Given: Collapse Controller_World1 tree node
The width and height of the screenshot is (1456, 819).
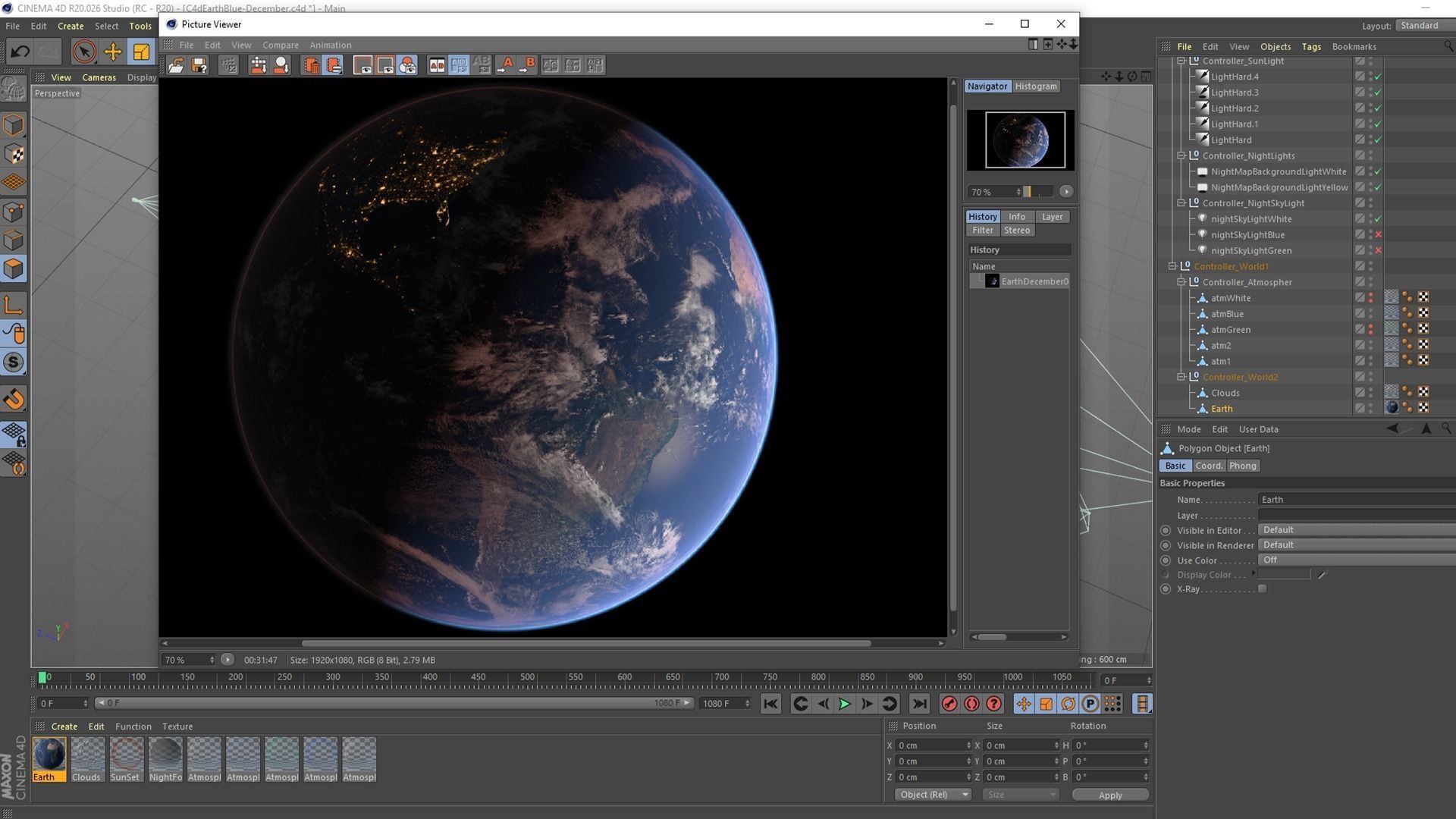Looking at the screenshot, I should [x=1172, y=266].
